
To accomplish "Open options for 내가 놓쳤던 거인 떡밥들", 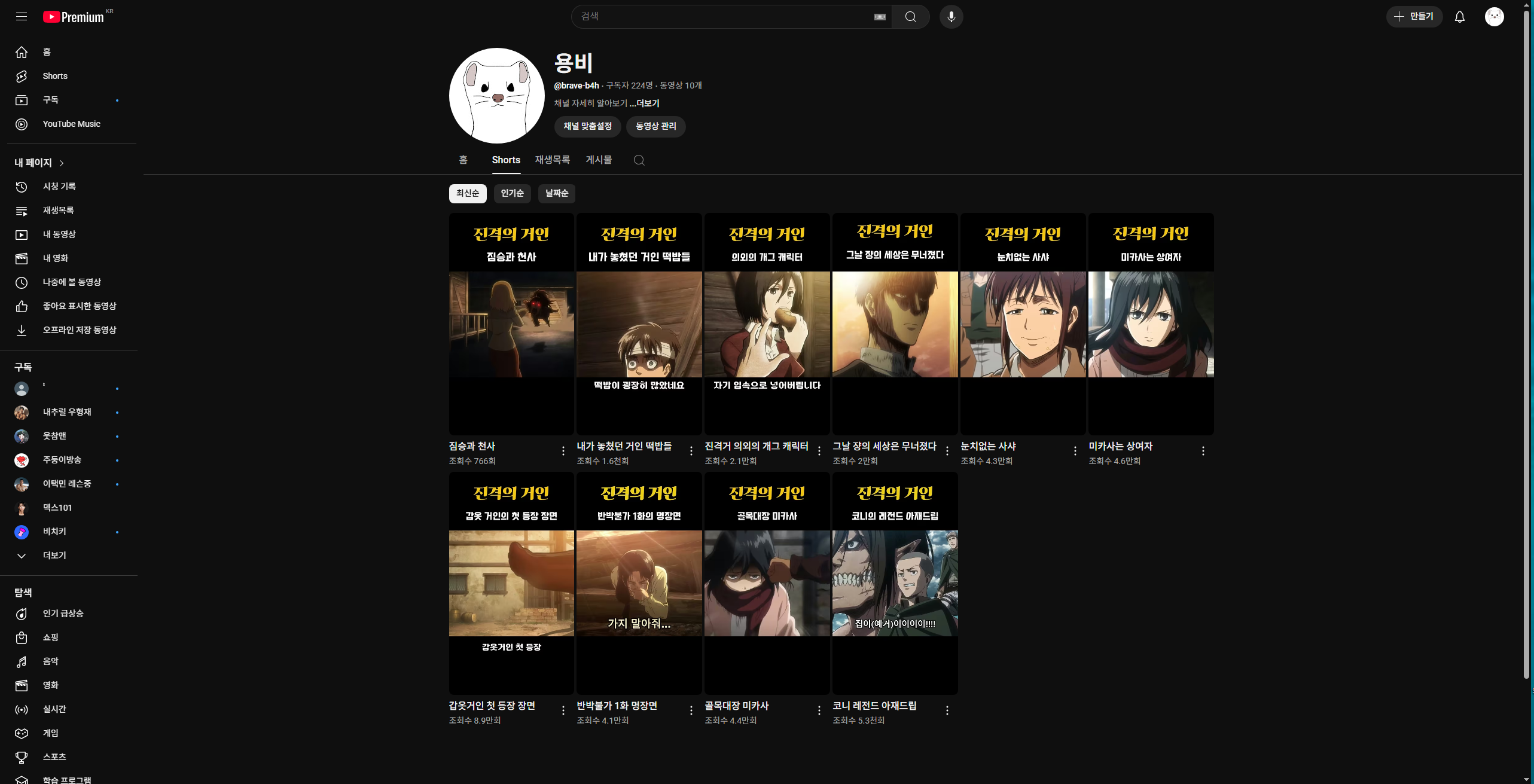I will coord(691,451).
